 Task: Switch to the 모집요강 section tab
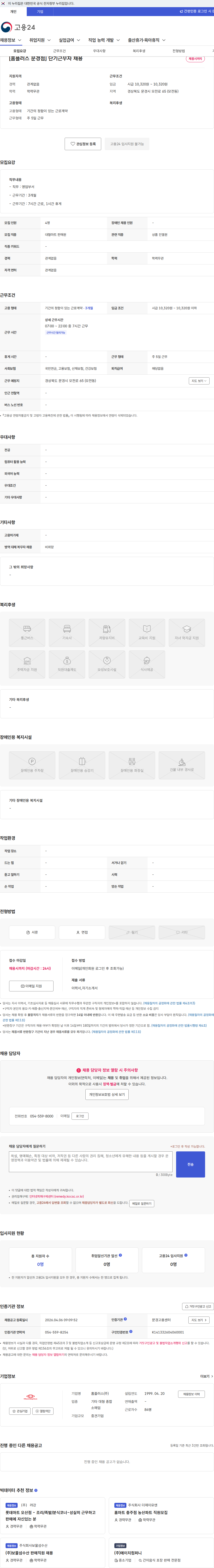click(20, 51)
